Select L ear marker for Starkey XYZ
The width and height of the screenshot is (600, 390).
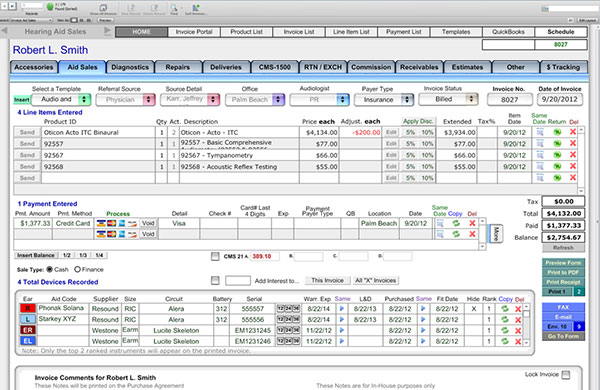(28, 319)
